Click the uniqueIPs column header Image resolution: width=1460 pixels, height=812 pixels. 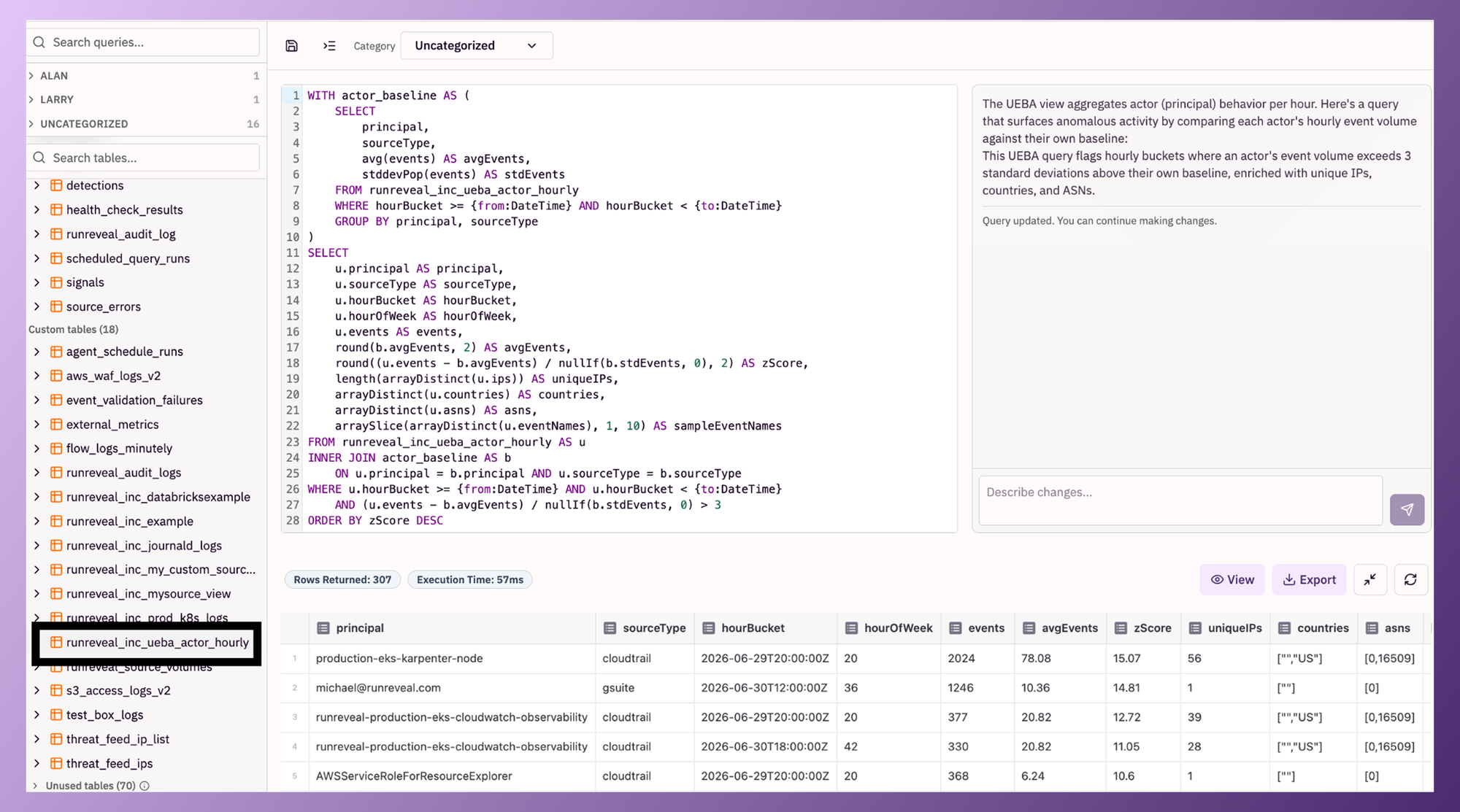tap(1225, 628)
